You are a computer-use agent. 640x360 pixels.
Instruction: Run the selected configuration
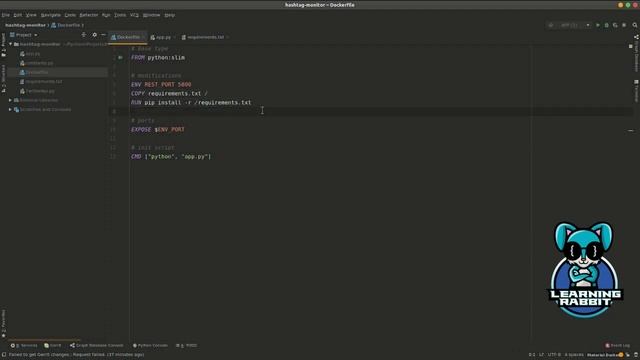tap(598, 25)
